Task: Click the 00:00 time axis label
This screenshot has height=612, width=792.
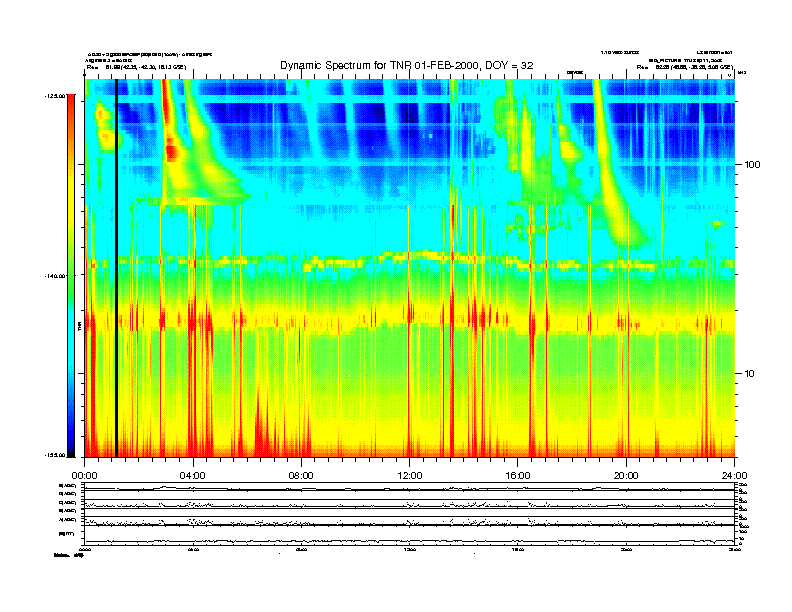Action: (84, 476)
